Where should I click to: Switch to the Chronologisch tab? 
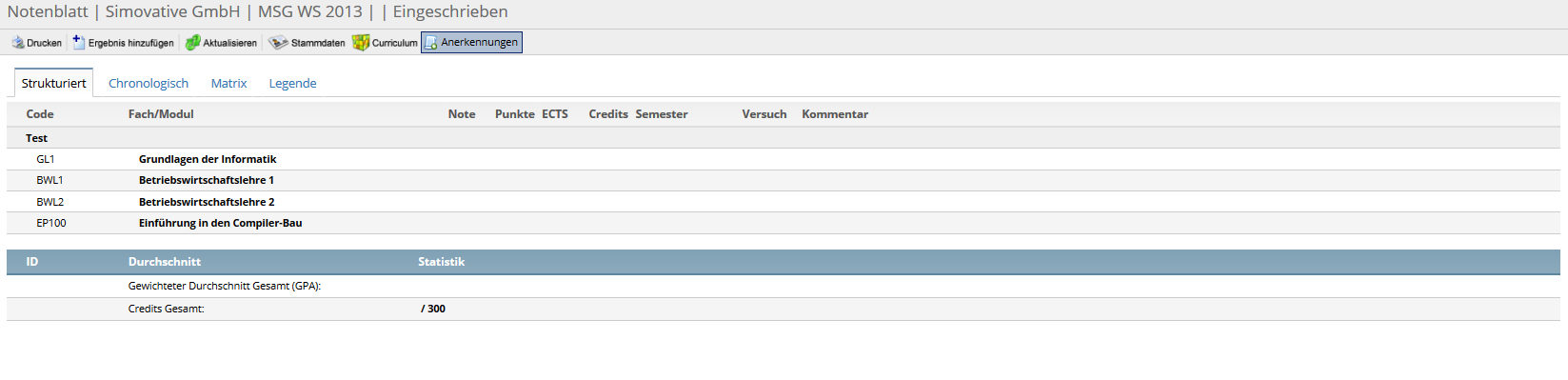(149, 83)
